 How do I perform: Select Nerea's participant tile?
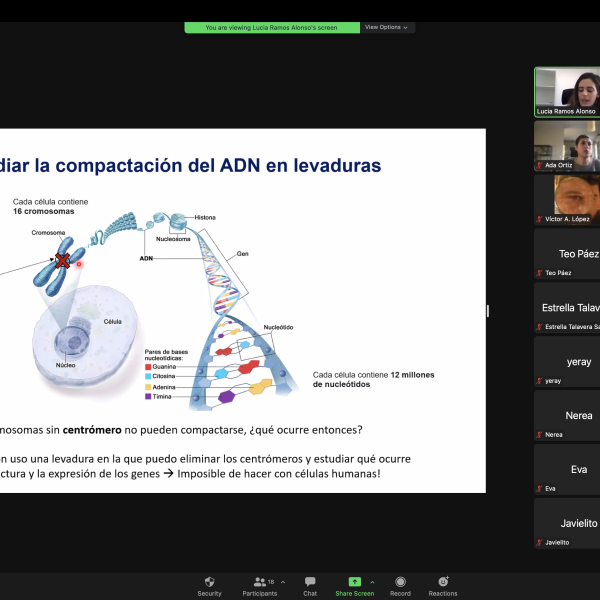tap(567, 415)
